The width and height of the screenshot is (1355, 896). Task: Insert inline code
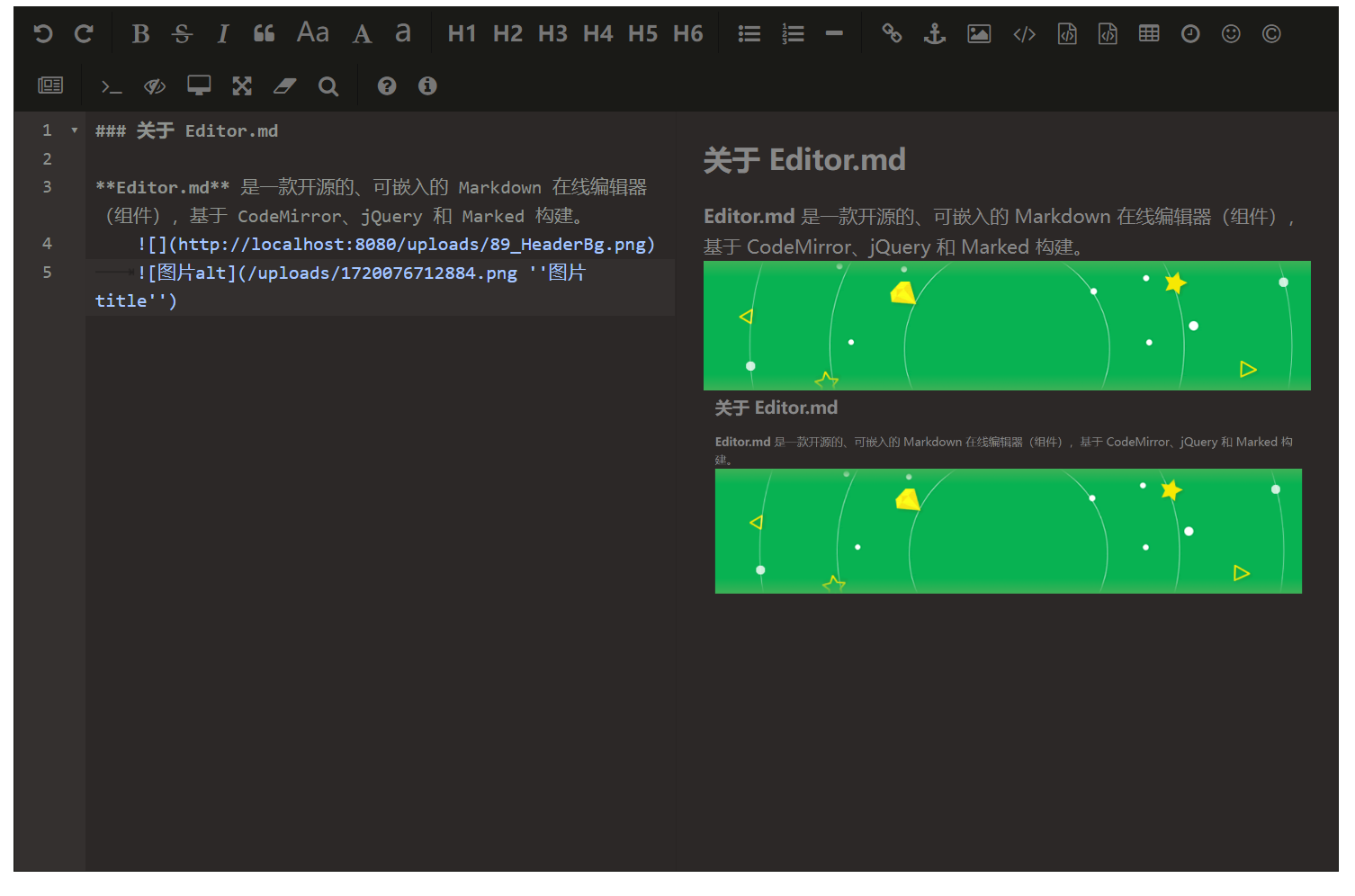pyautogui.click(x=1024, y=34)
